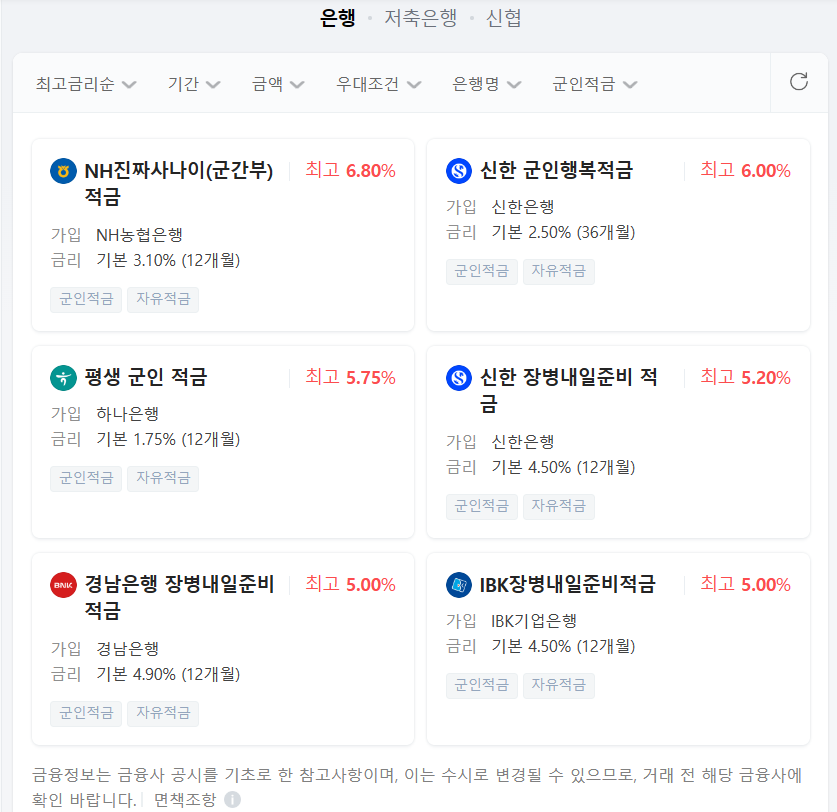Click 최고 5.00% on IBK장병내일준비적금 card
This screenshot has width=837, height=812.
(745, 584)
